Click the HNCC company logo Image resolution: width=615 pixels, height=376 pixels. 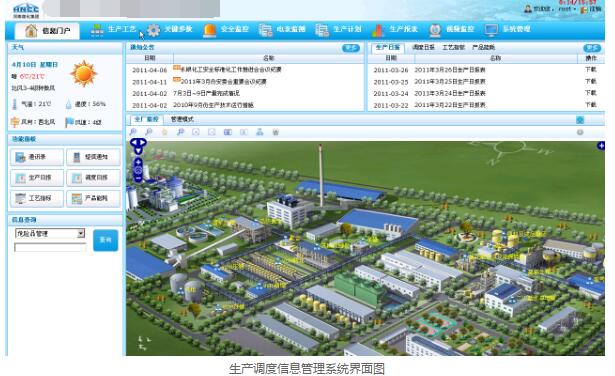coord(26,10)
